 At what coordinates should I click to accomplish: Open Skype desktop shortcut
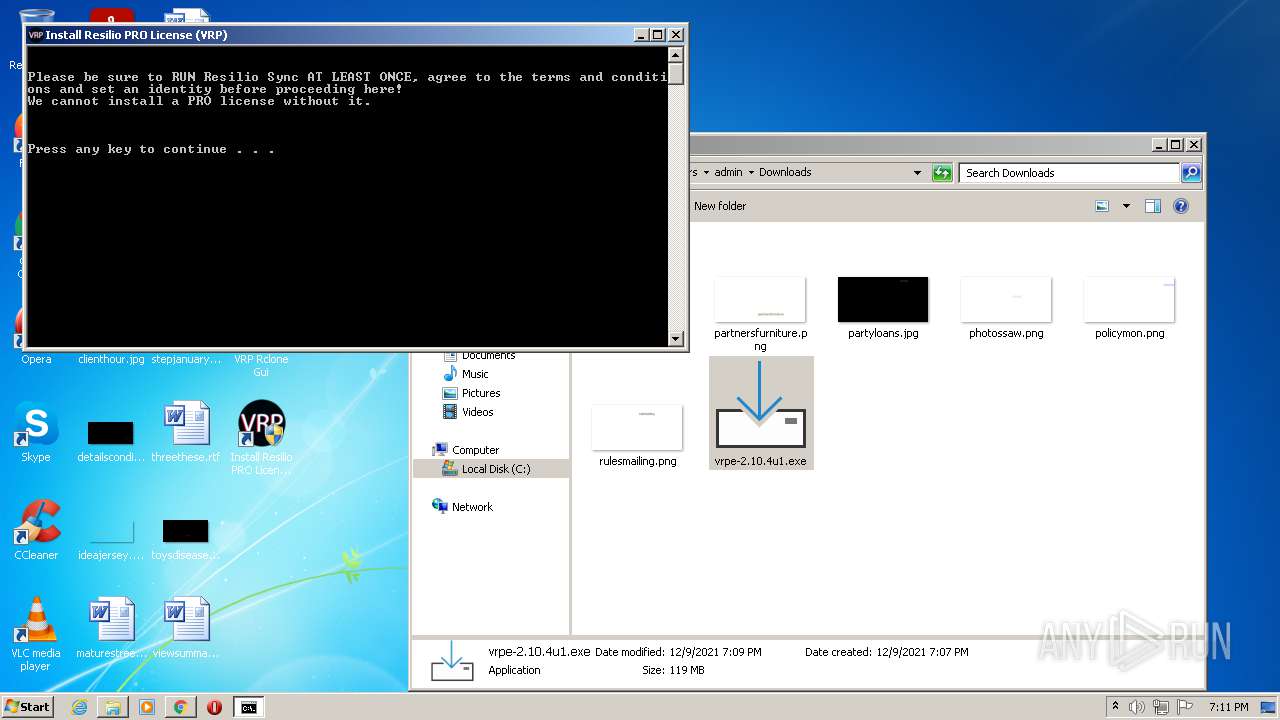[x=36, y=433]
